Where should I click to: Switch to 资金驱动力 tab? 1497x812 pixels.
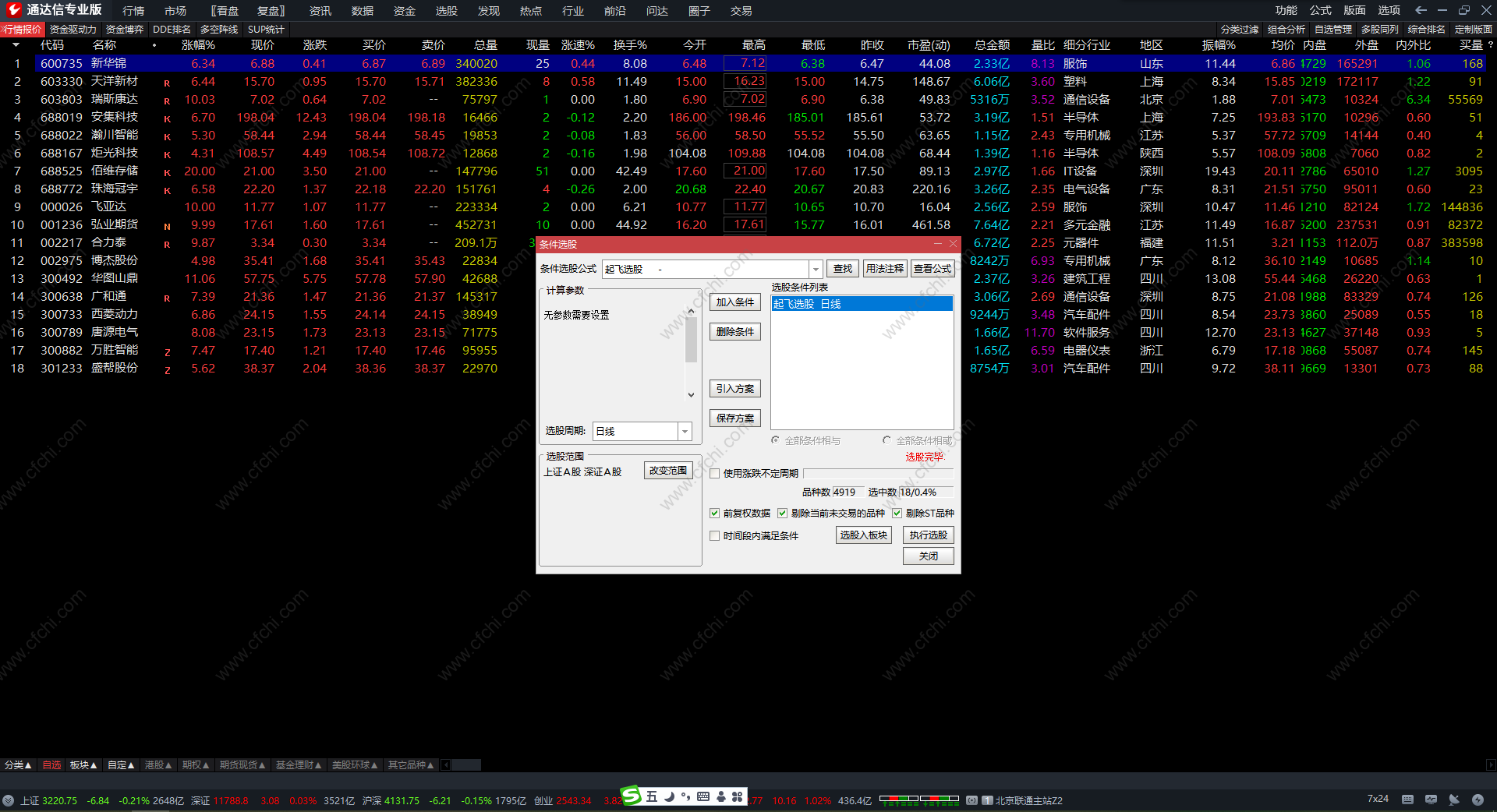pos(73,30)
